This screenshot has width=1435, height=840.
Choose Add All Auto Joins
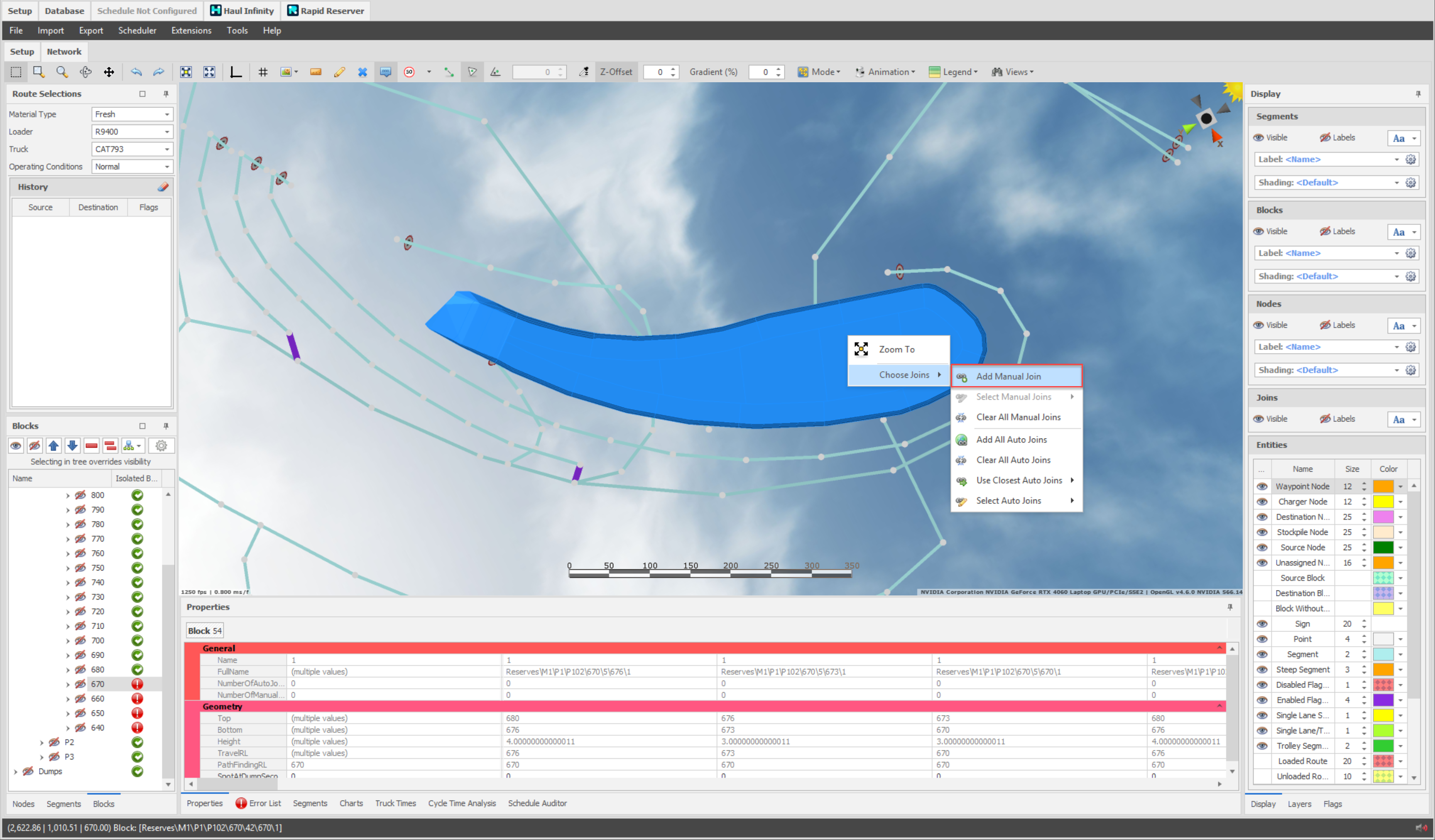click(x=1011, y=440)
